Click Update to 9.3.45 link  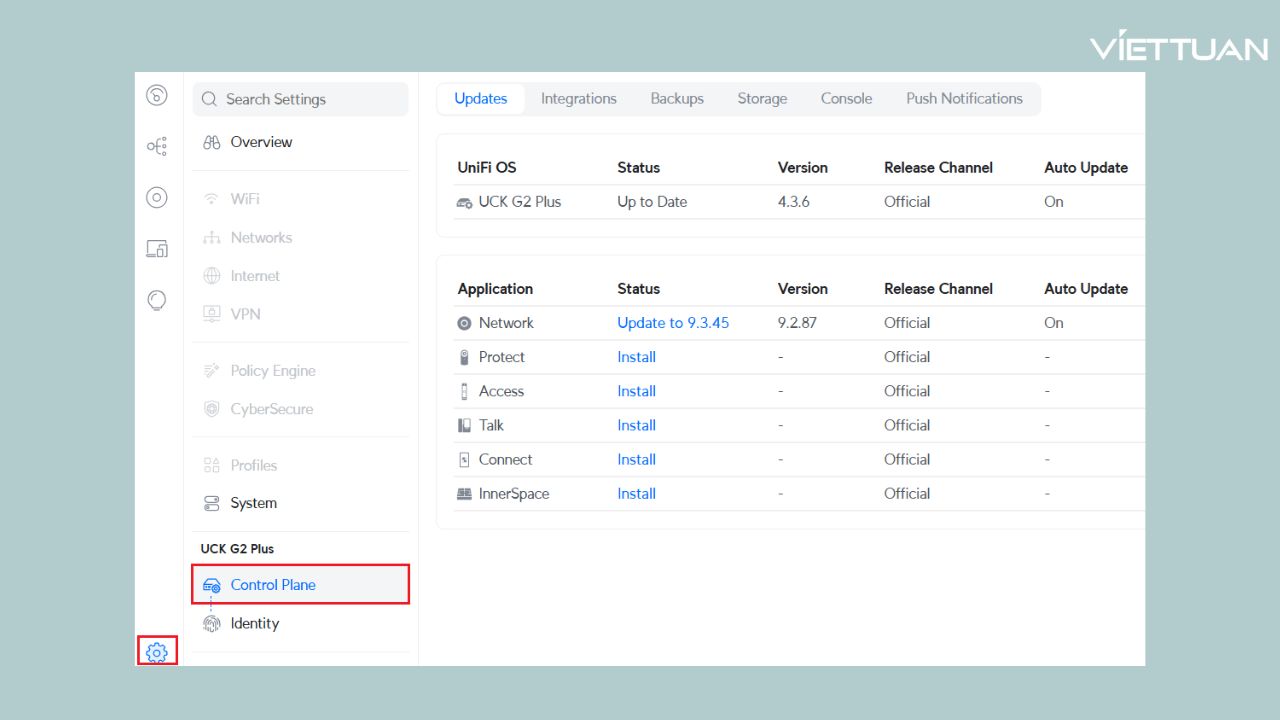click(673, 323)
